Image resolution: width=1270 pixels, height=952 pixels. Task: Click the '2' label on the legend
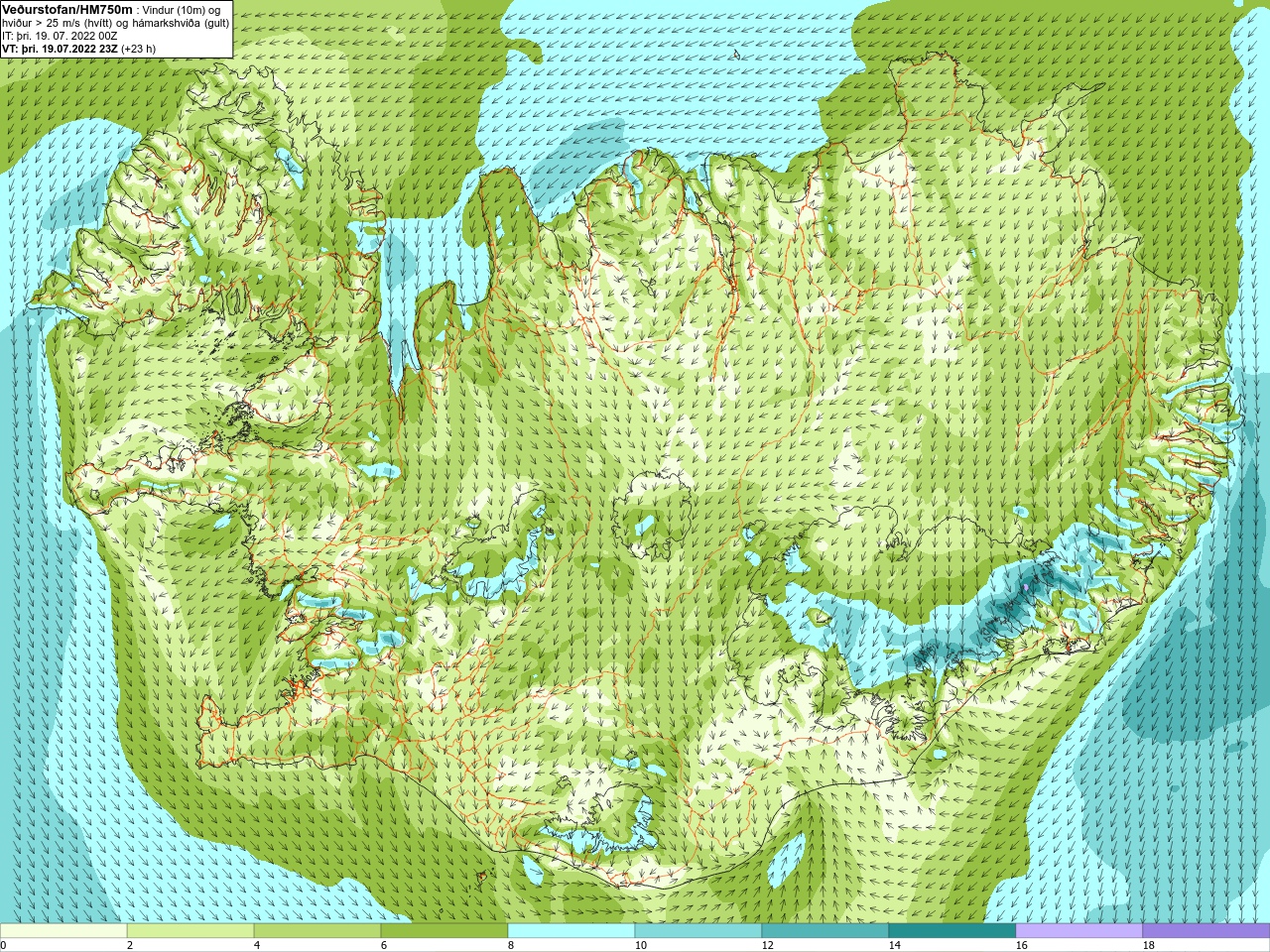(128, 946)
